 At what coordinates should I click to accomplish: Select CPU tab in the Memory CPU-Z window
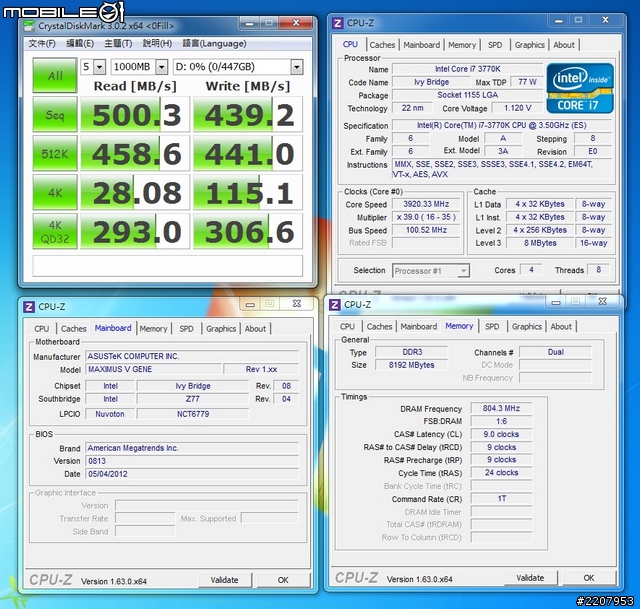click(347, 327)
